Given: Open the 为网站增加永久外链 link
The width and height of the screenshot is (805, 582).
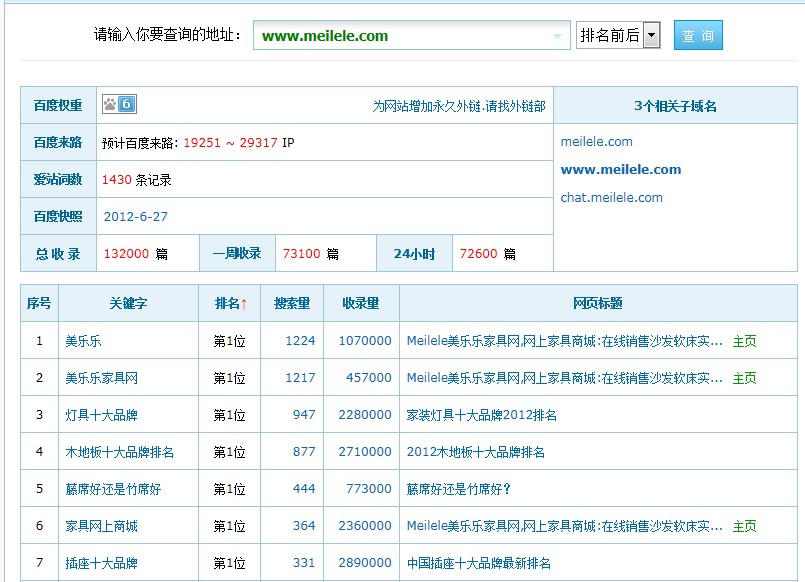Looking at the screenshot, I should click(x=459, y=106).
